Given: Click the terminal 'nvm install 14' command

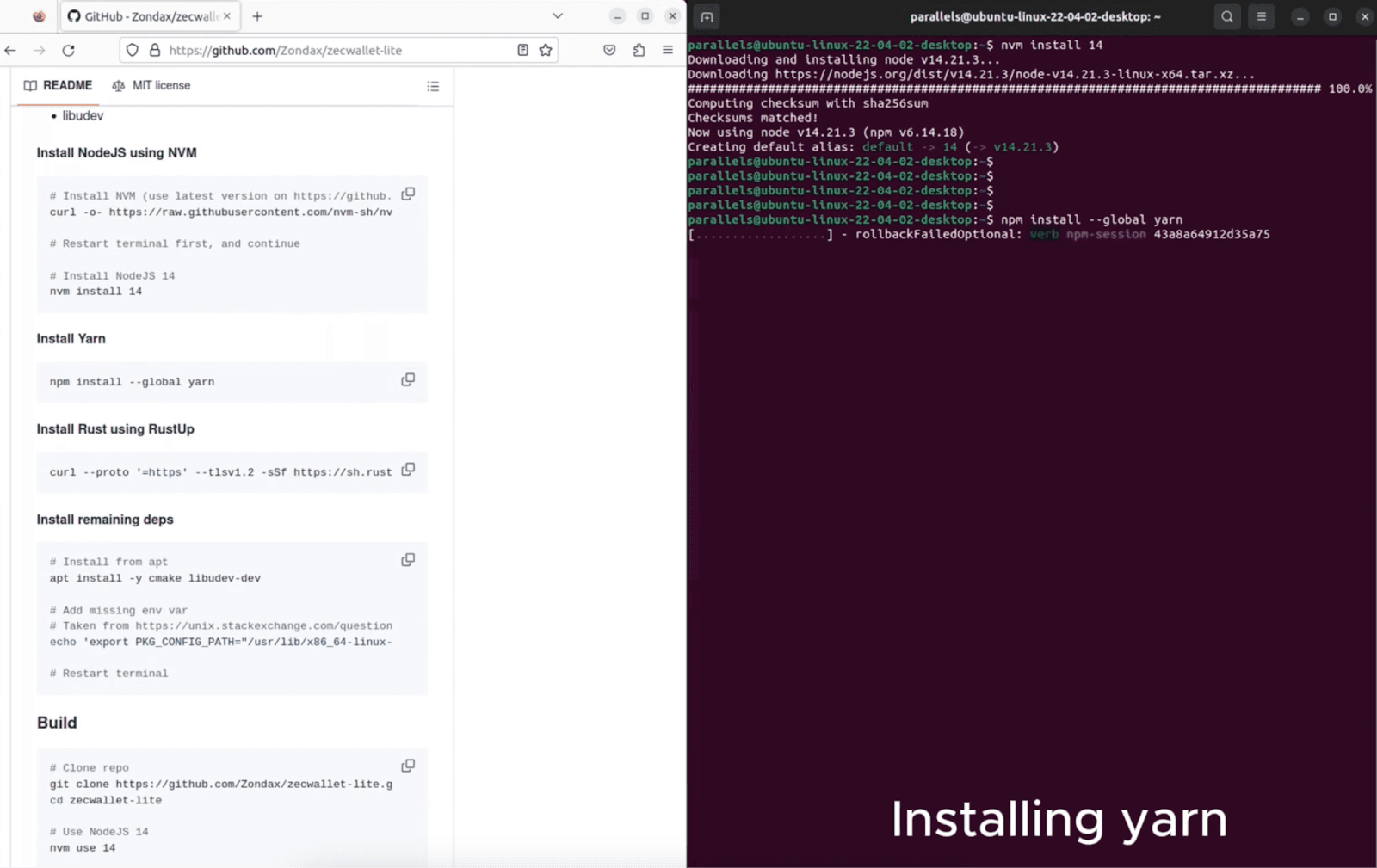Looking at the screenshot, I should (1051, 45).
